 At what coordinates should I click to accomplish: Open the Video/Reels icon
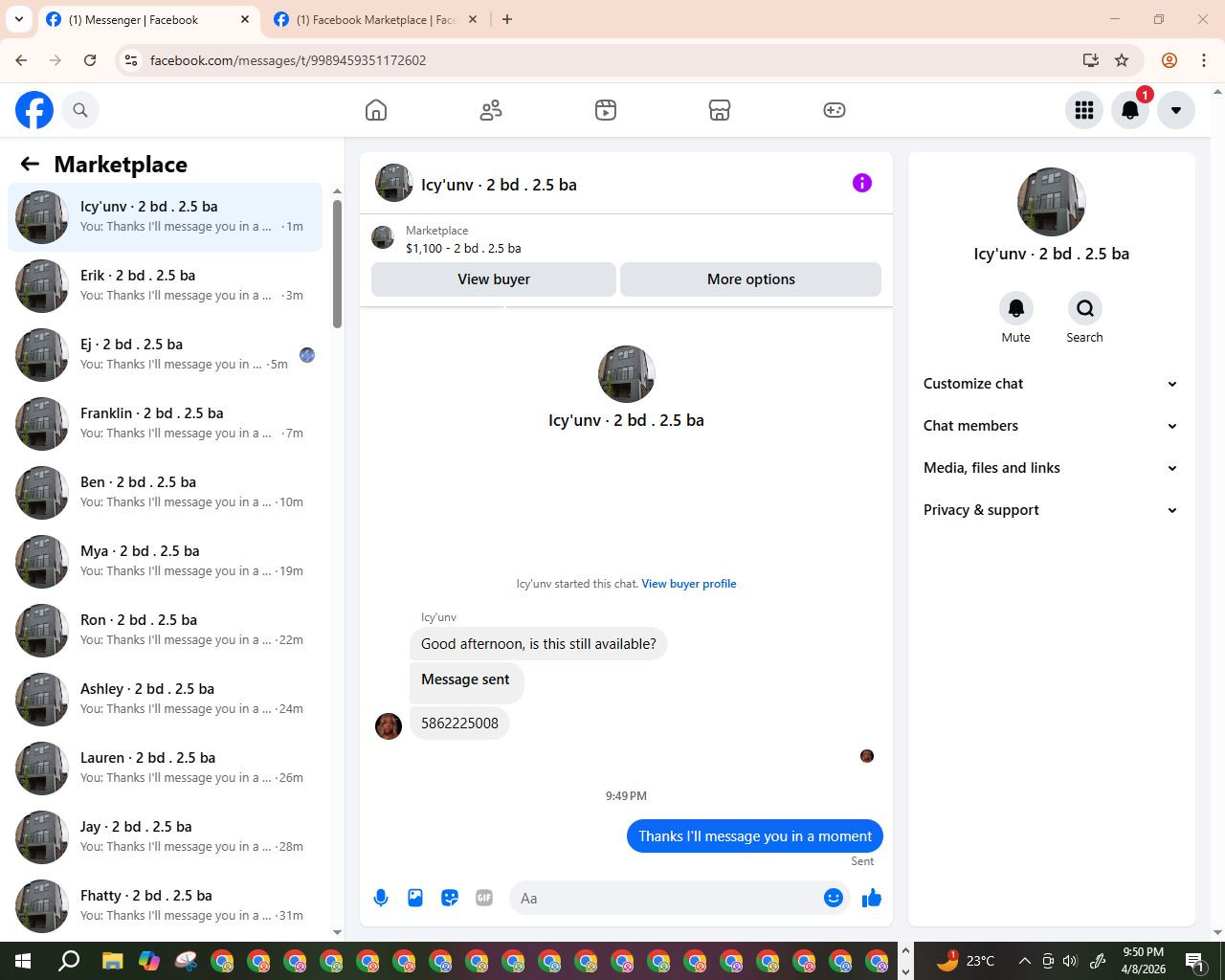click(x=606, y=110)
